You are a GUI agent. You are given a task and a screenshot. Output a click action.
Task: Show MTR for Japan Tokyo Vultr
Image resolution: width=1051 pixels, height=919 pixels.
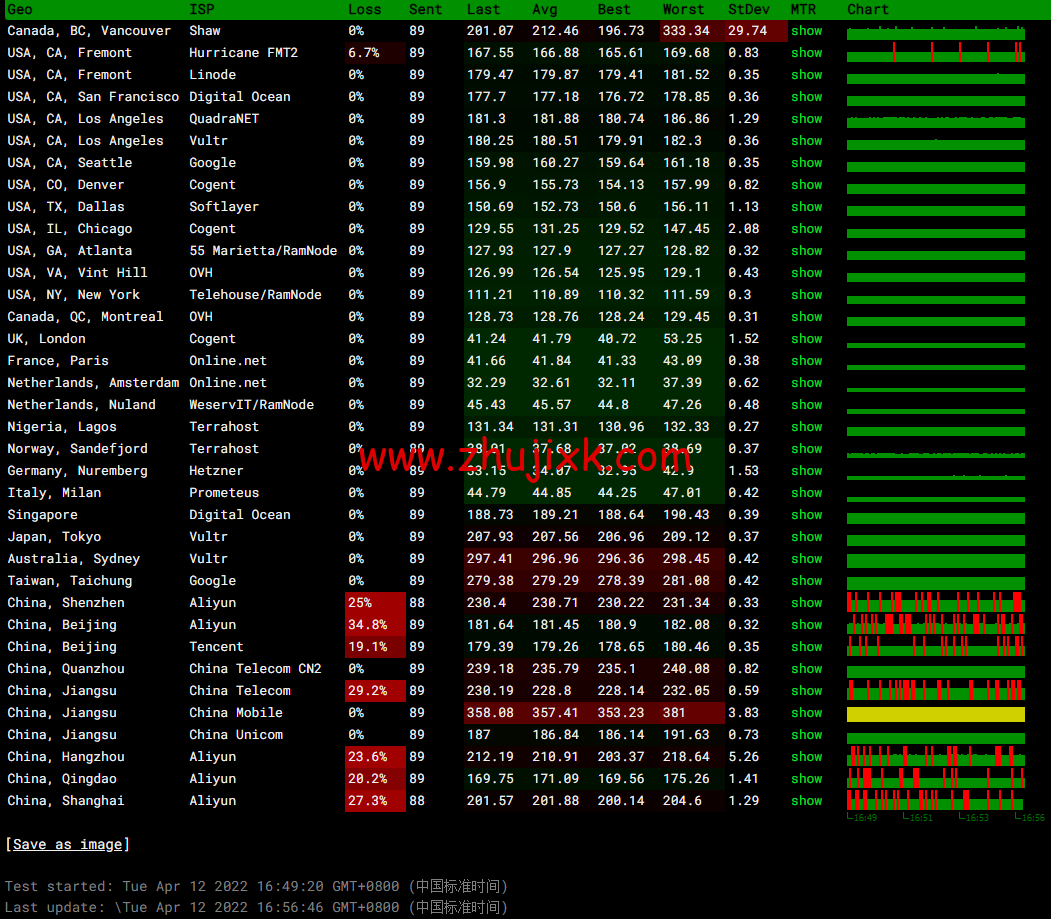coord(806,537)
